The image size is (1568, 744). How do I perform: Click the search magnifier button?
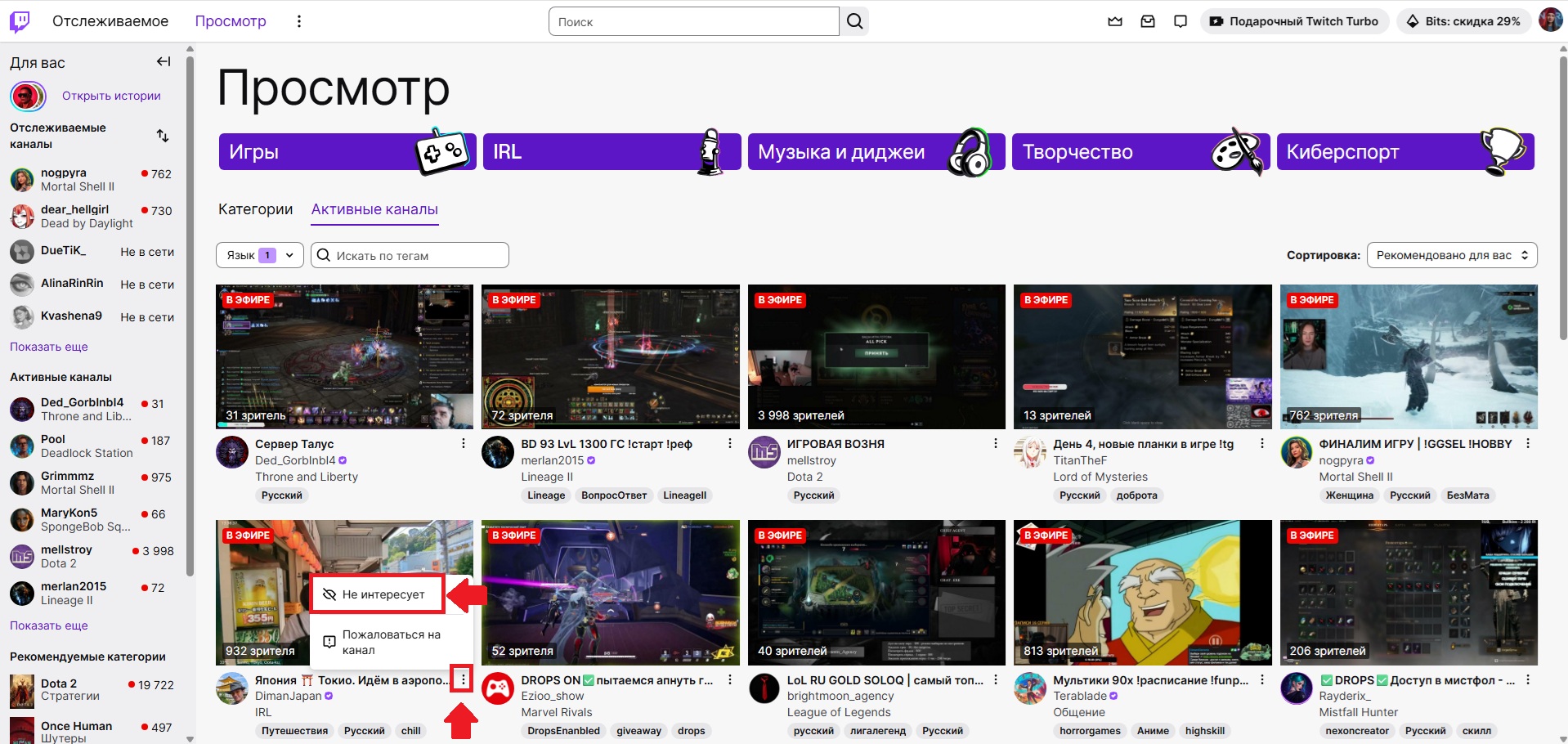pos(854,21)
